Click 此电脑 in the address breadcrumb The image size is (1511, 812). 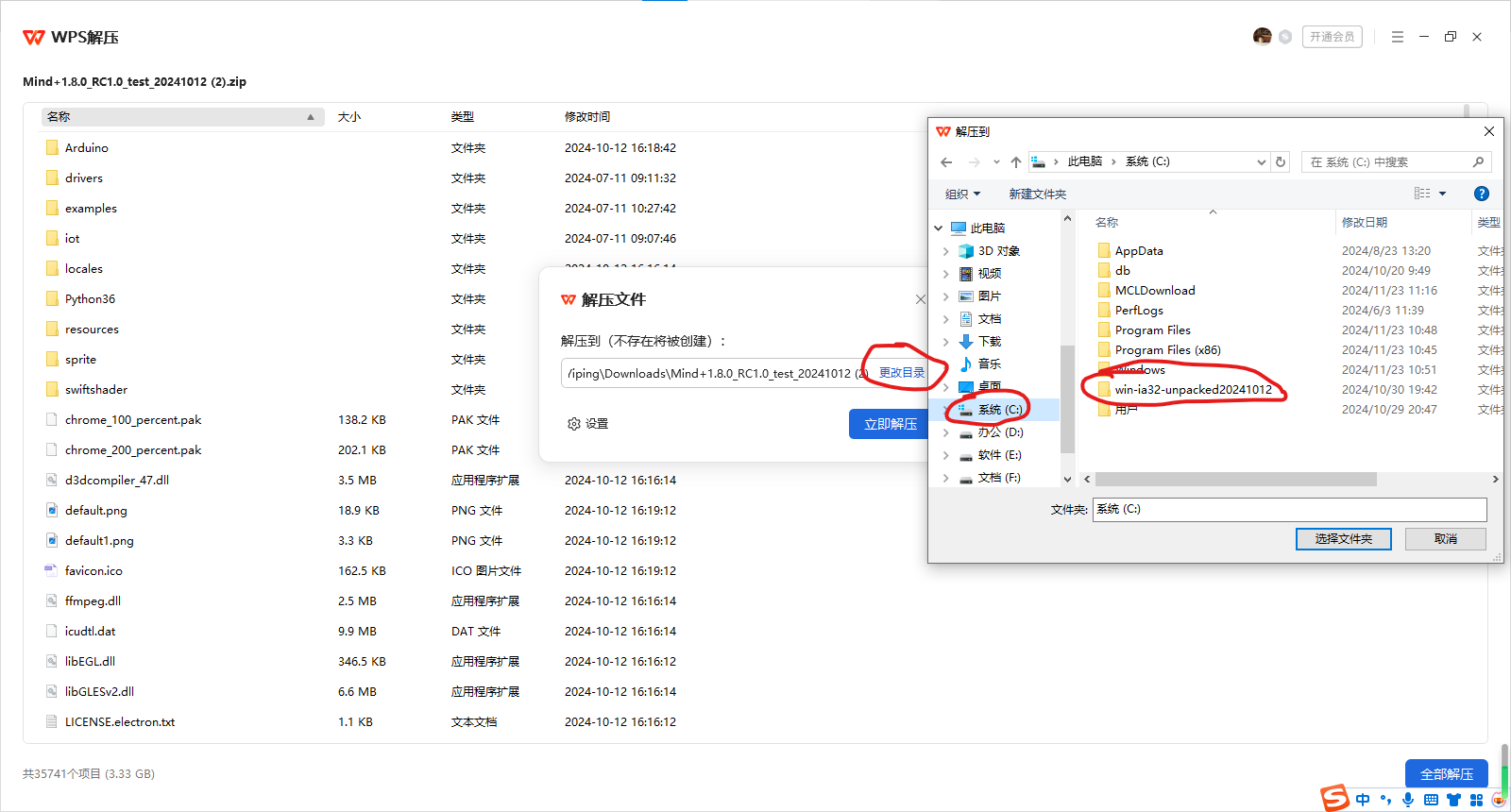pos(1085,161)
